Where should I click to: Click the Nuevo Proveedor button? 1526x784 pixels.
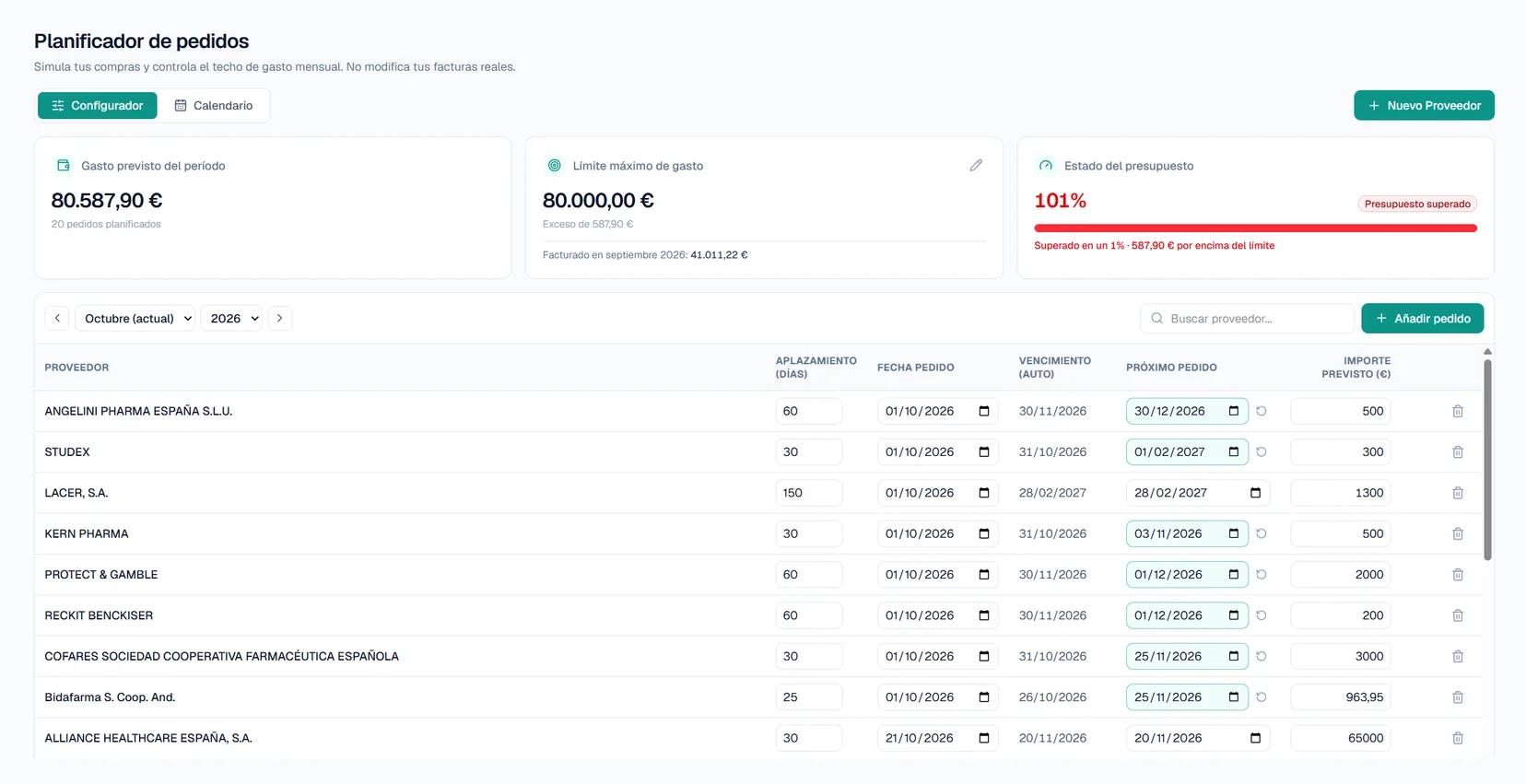pyautogui.click(x=1424, y=106)
